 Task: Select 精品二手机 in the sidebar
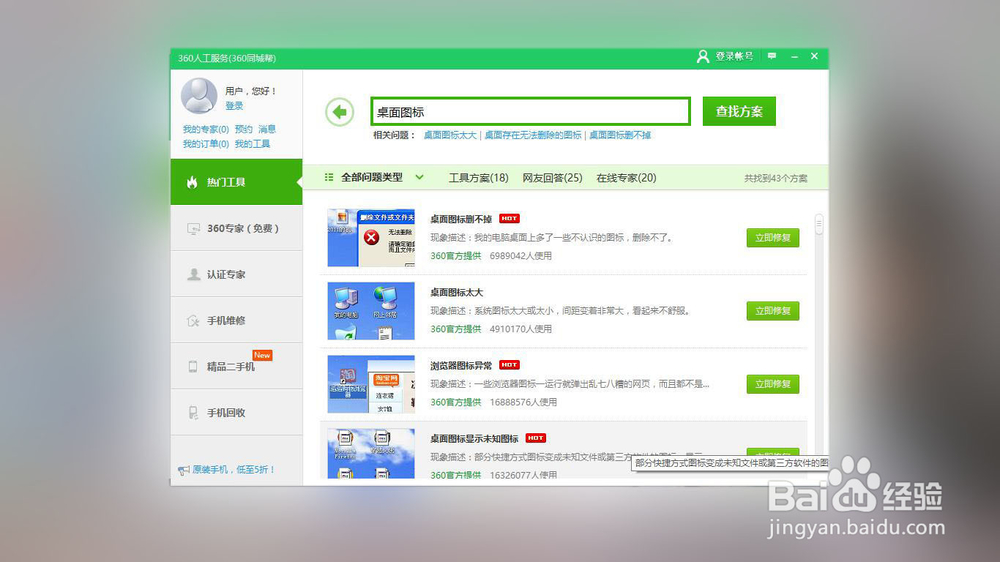click(237, 366)
